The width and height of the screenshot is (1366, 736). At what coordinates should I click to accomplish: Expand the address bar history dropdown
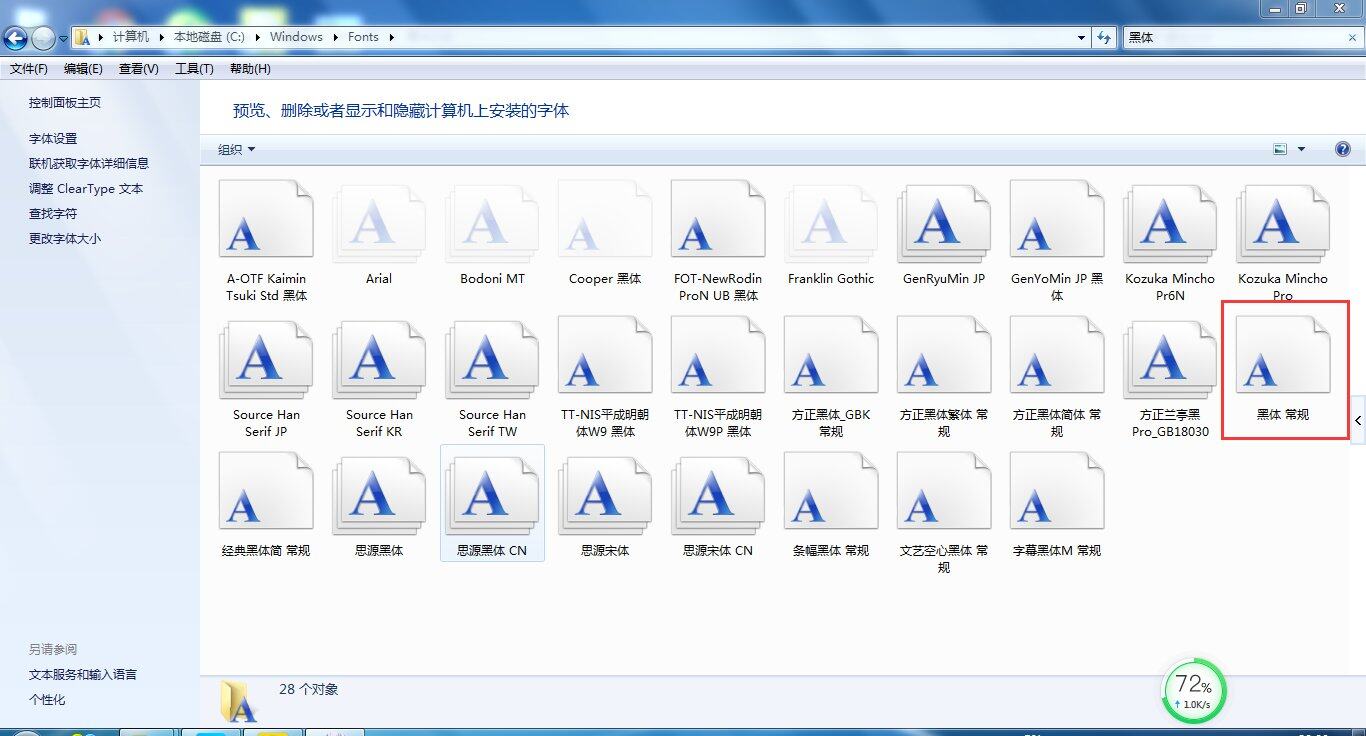click(x=1081, y=37)
